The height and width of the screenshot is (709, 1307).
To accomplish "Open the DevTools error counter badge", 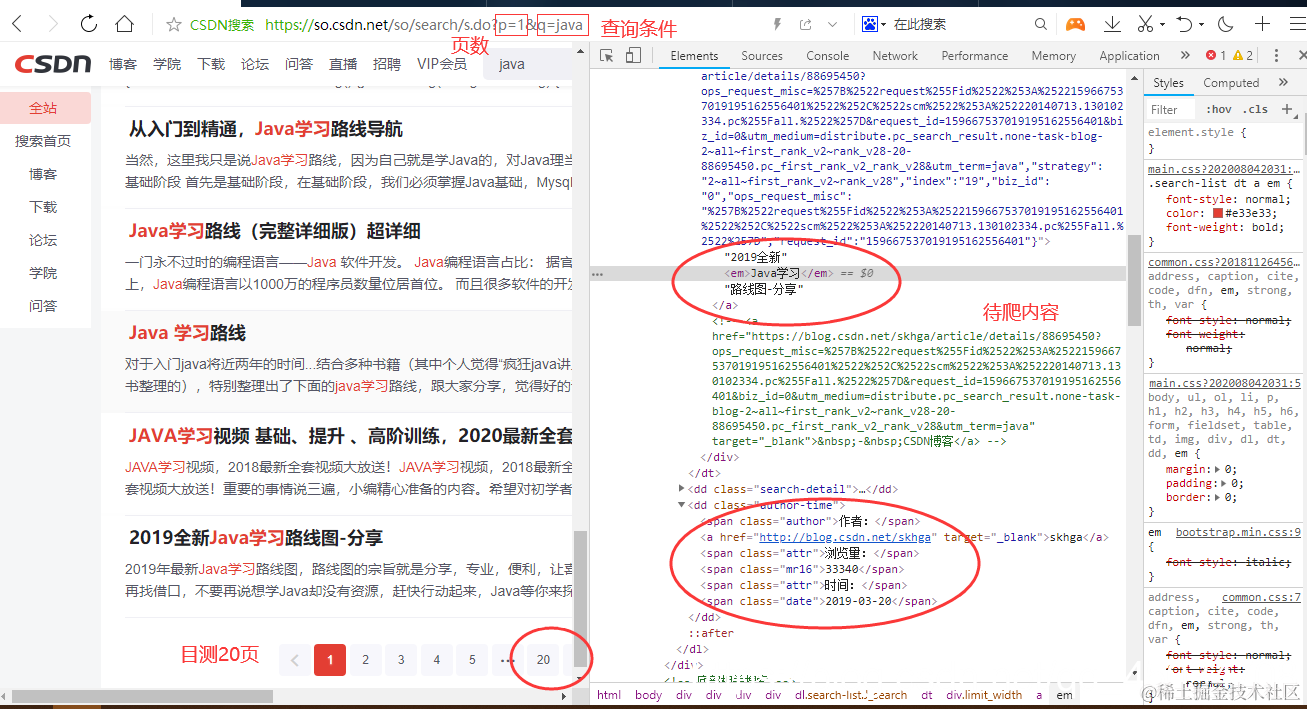I will (x=1212, y=56).
